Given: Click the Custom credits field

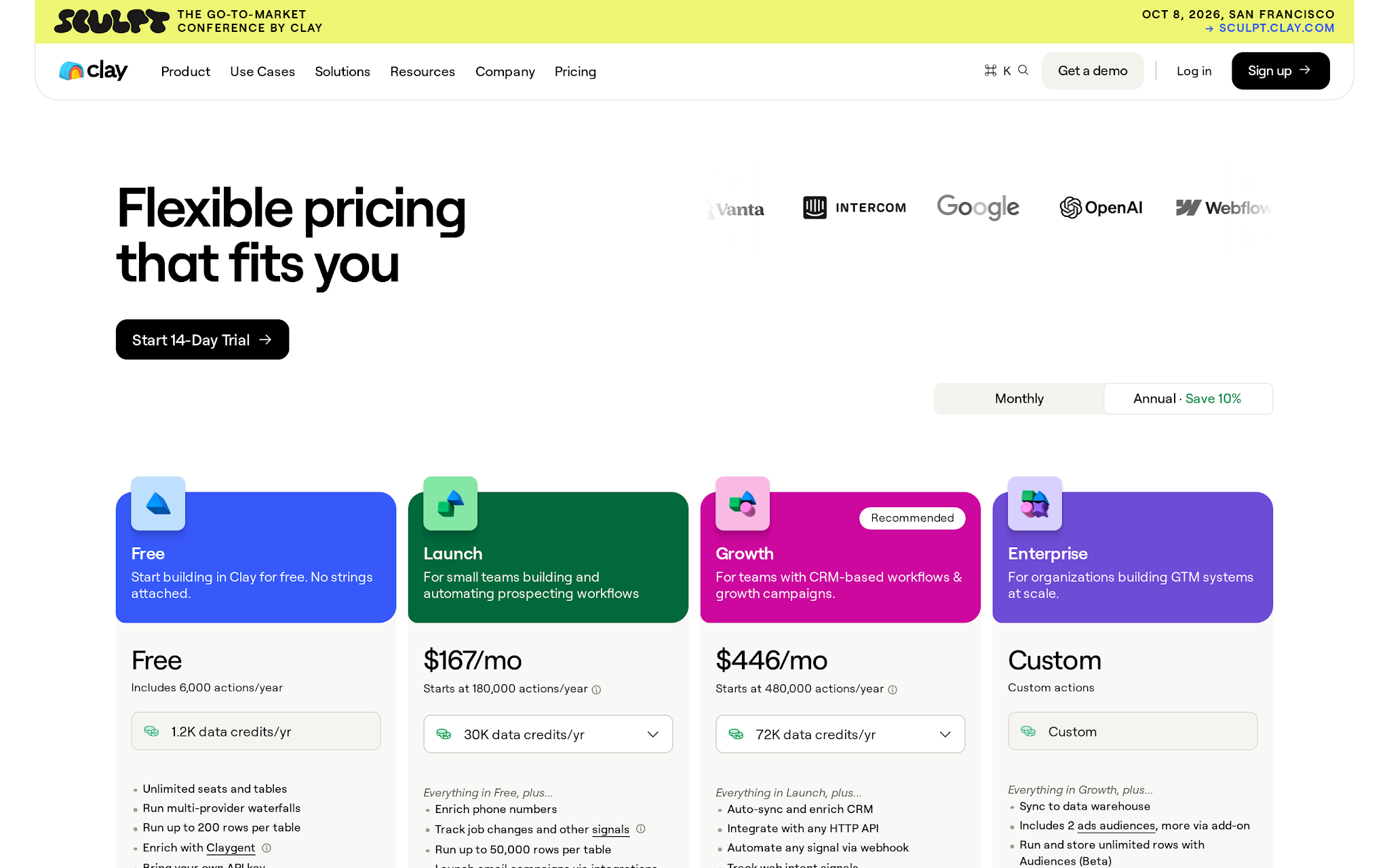Looking at the screenshot, I should (x=1133, y=731).
